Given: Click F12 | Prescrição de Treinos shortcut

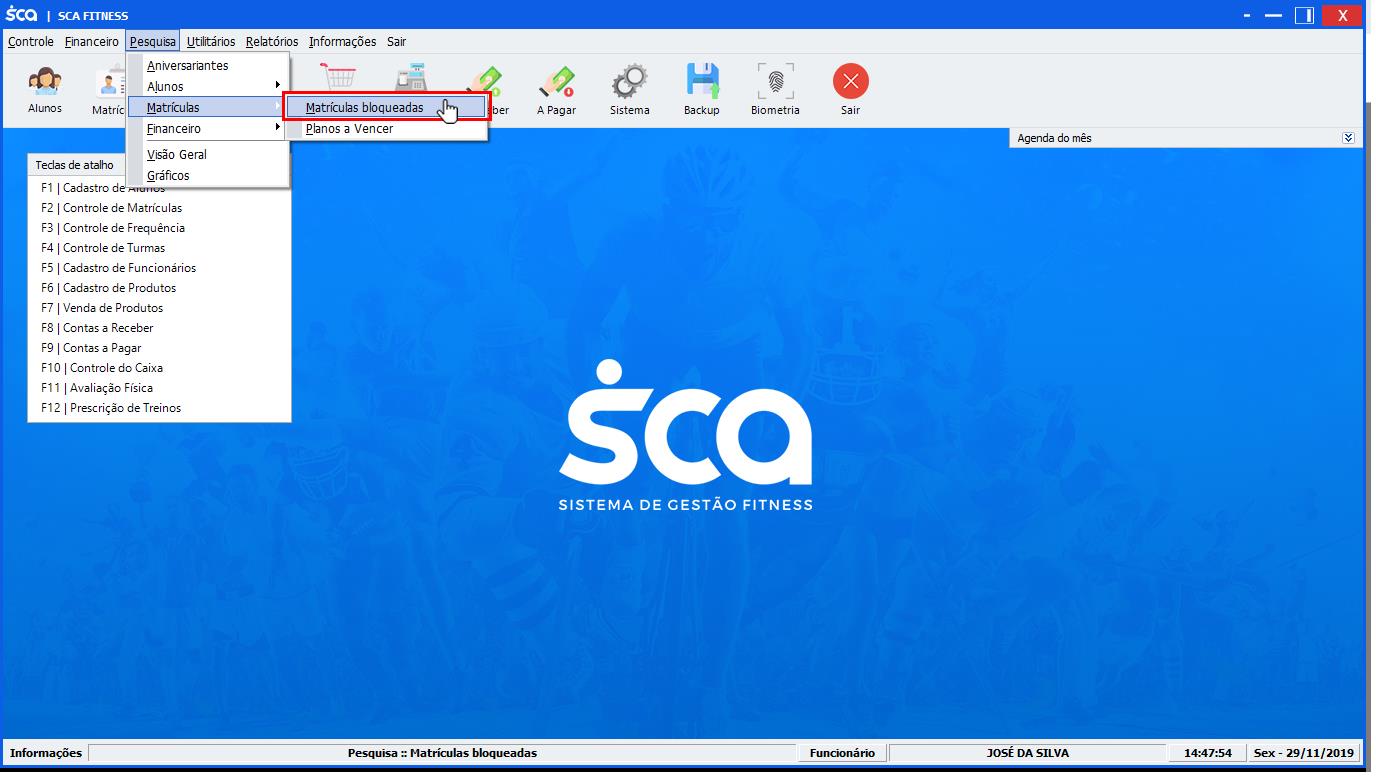Looking at the screenshot, I should pyautogui.click(x=111, y=408).
